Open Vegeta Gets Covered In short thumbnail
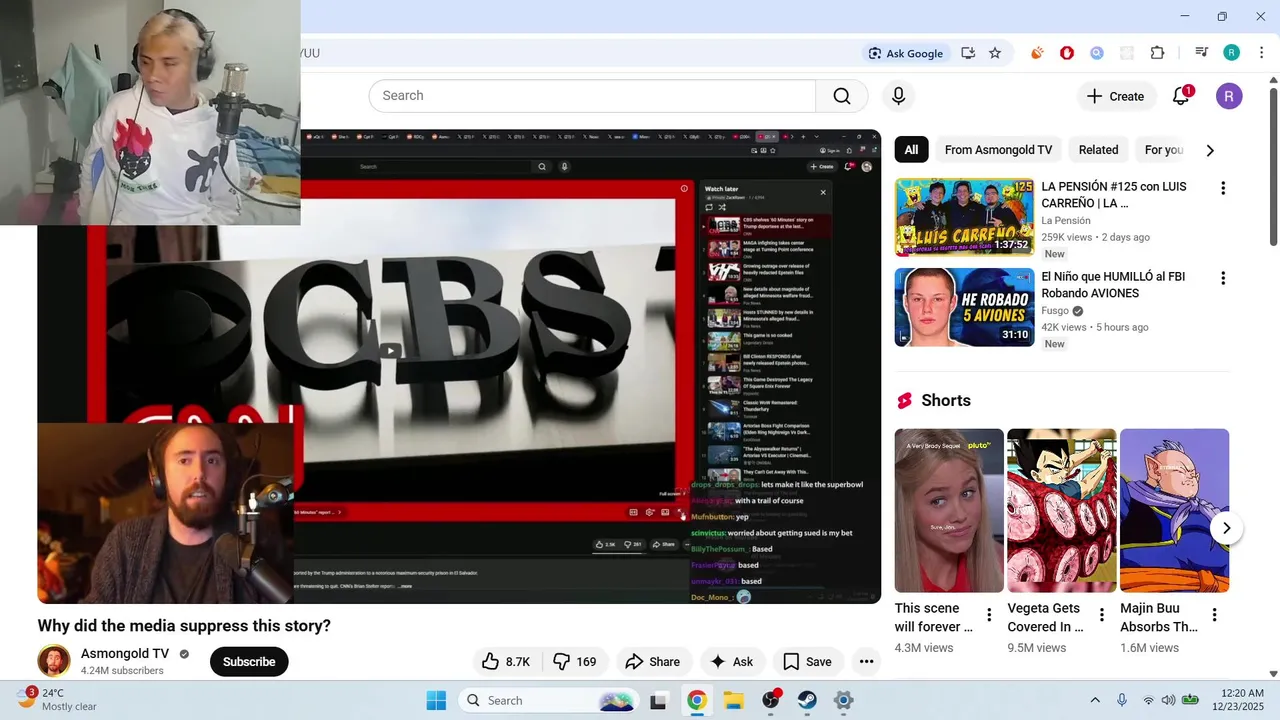Viewport: 1280px width, 720px height. [1061, 511]
